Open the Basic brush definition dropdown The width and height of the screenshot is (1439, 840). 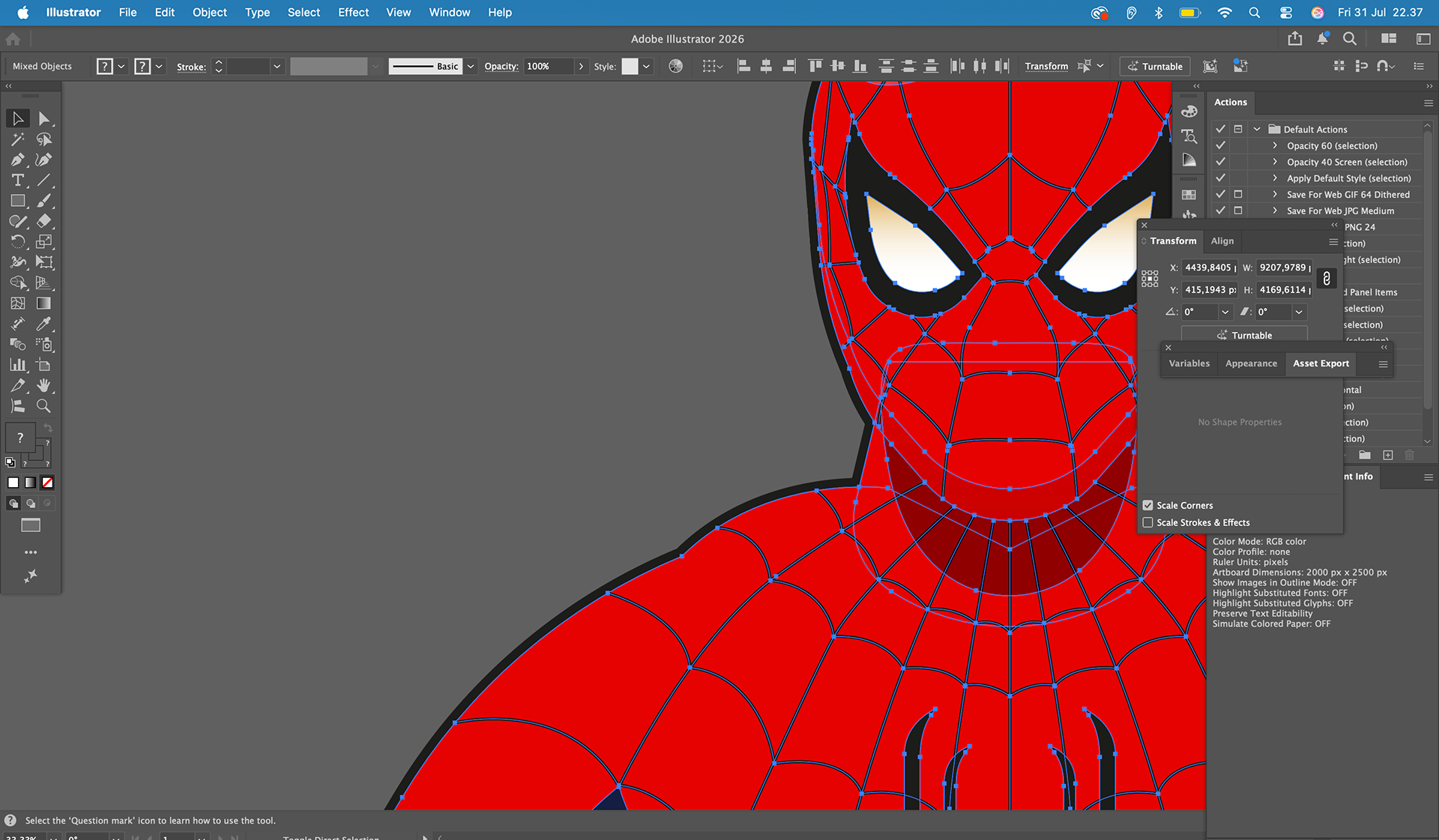[471, 66]
